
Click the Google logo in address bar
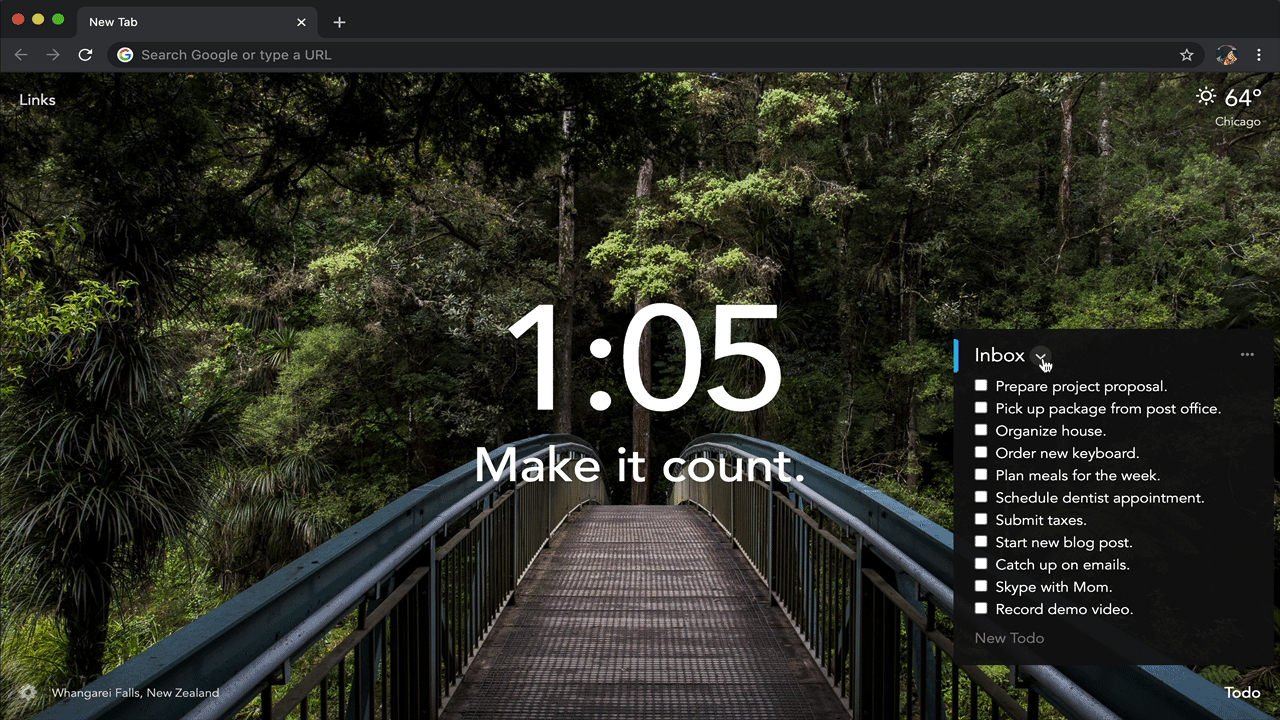click(x=125, y=55)
